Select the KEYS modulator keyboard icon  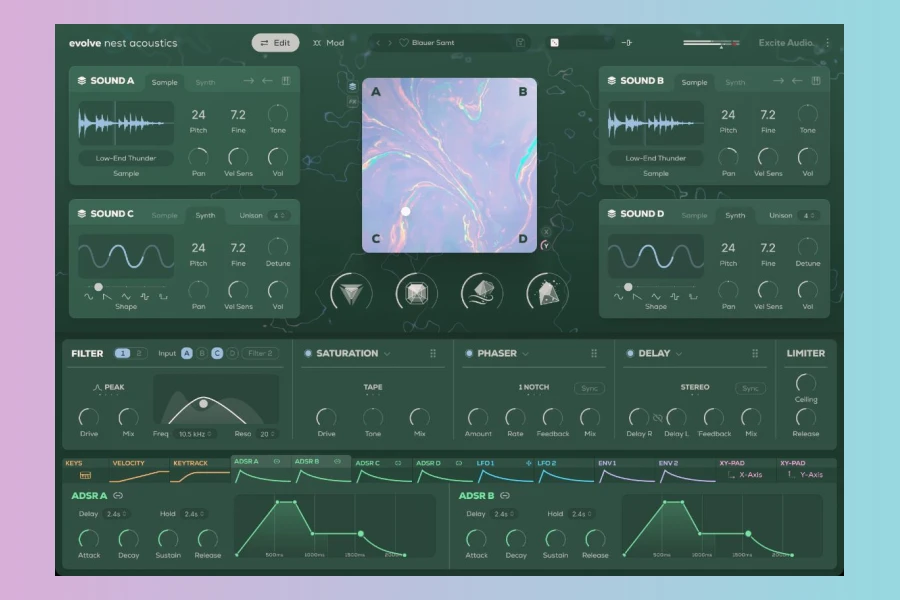pos(86,475)
